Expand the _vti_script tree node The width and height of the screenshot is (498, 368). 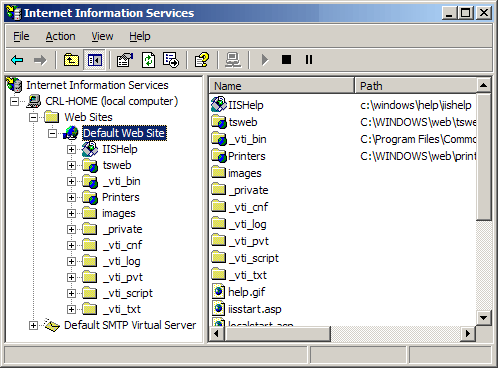(x=71, y=293)
